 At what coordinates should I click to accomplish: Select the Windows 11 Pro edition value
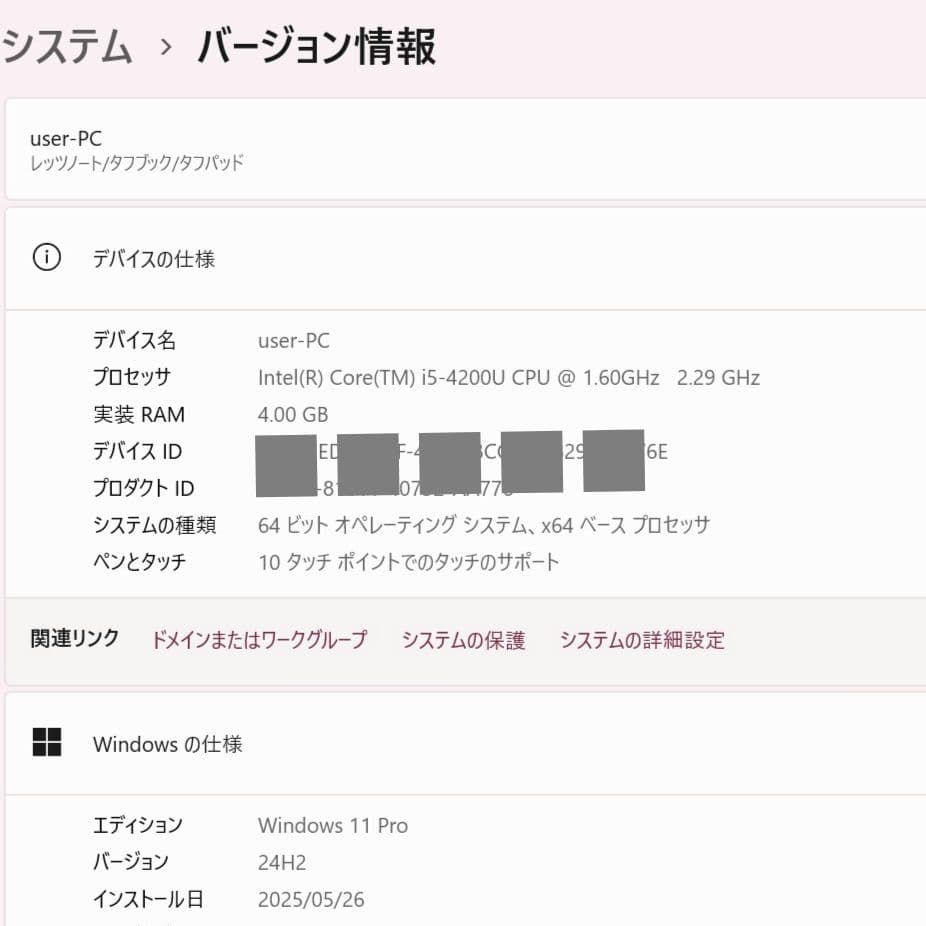tap(333, 825)
